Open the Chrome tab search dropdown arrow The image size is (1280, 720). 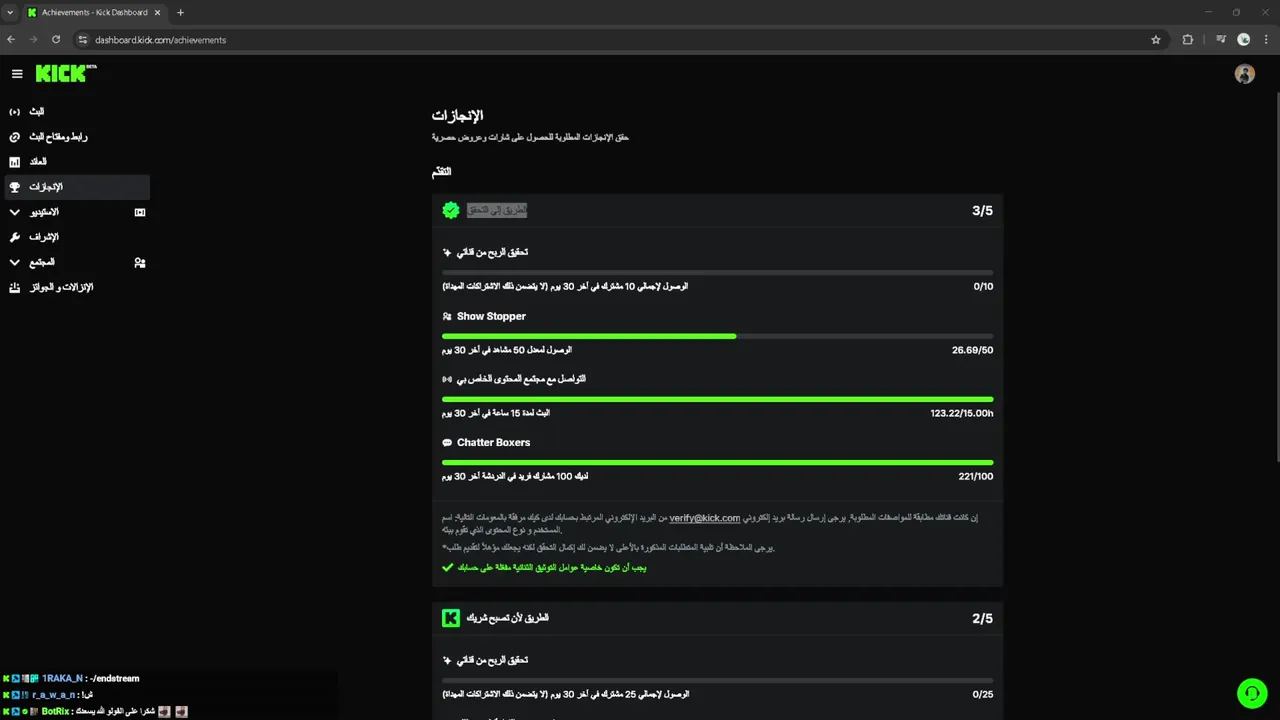10,12
